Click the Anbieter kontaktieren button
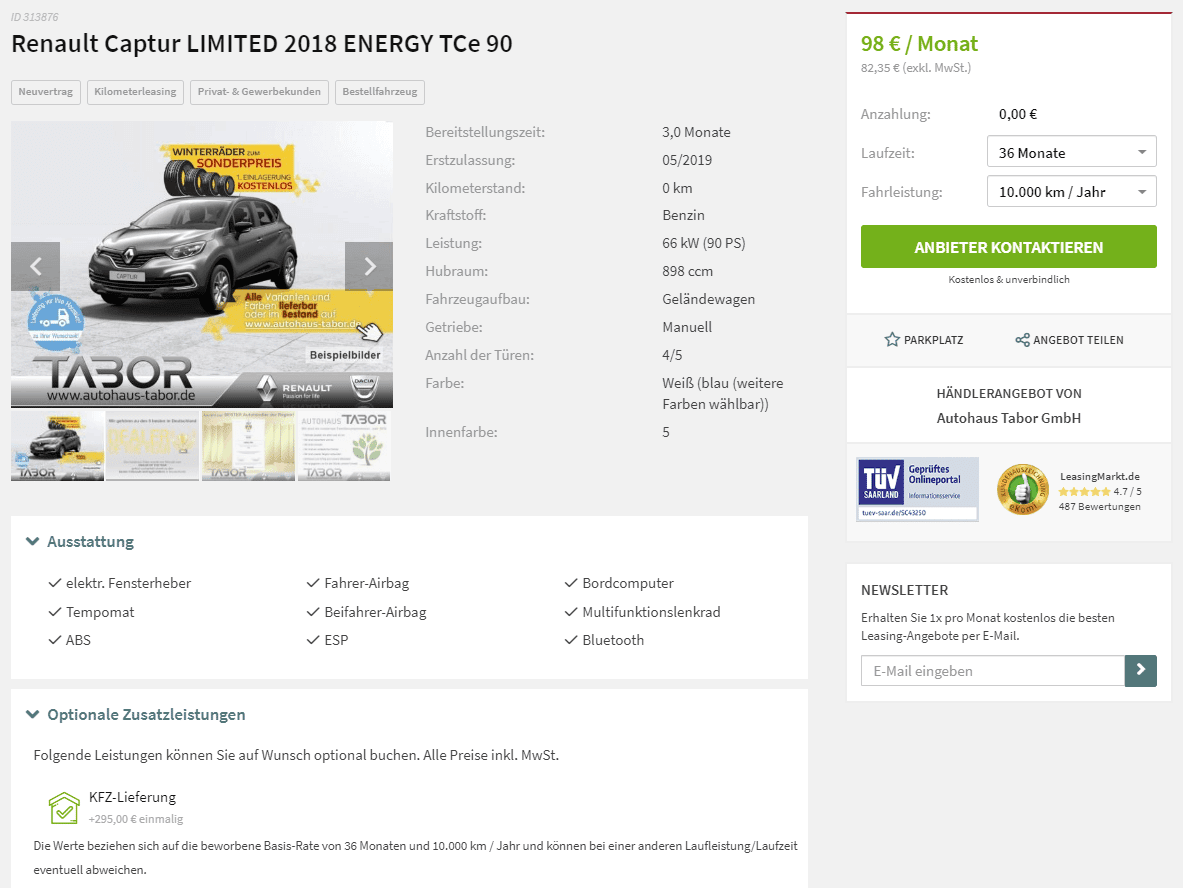This screenshot has height=888, width=1183. (1008, 247)
